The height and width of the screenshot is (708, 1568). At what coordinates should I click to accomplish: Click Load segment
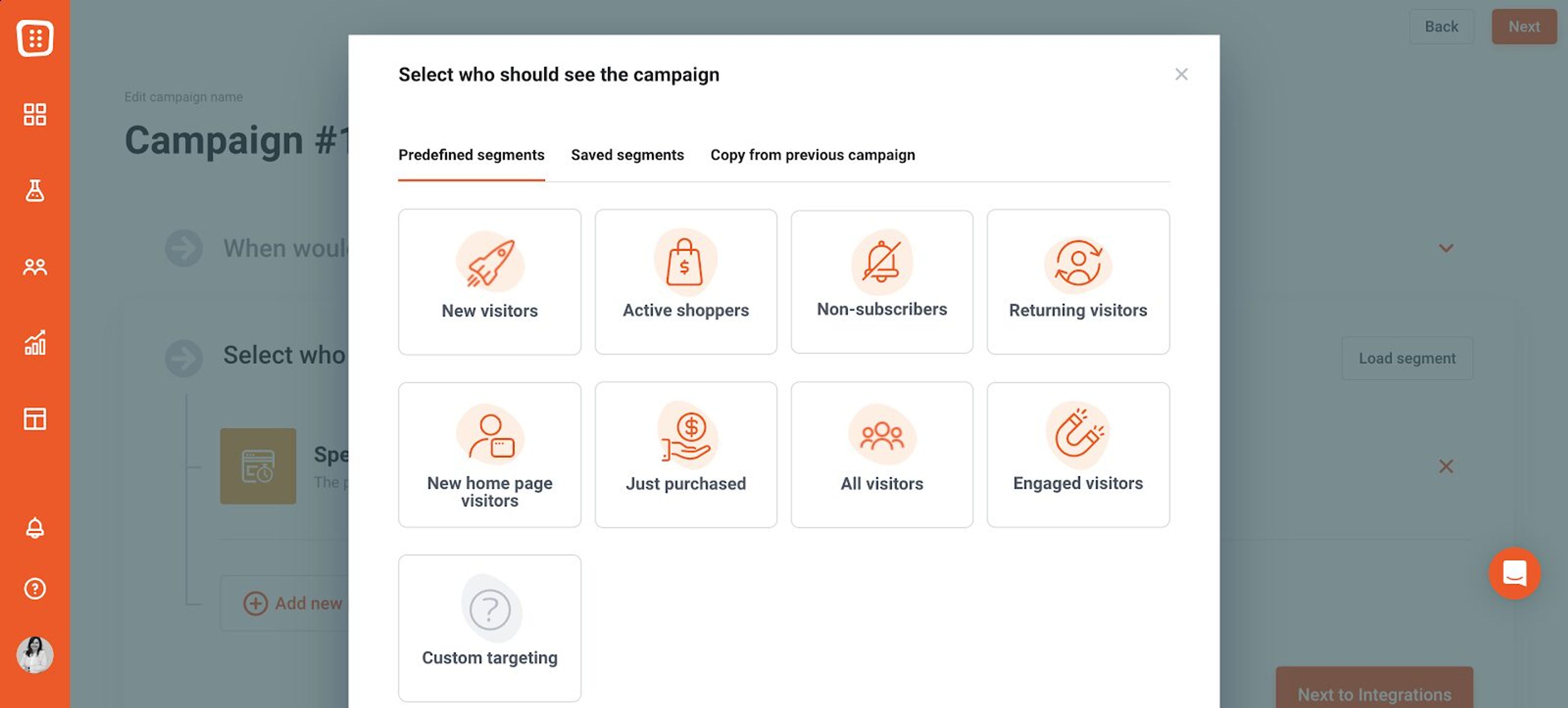(1407, 357)
